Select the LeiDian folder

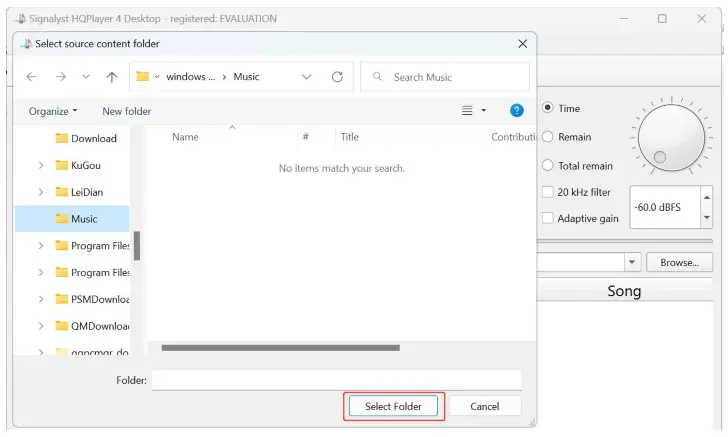pos(79,192)
